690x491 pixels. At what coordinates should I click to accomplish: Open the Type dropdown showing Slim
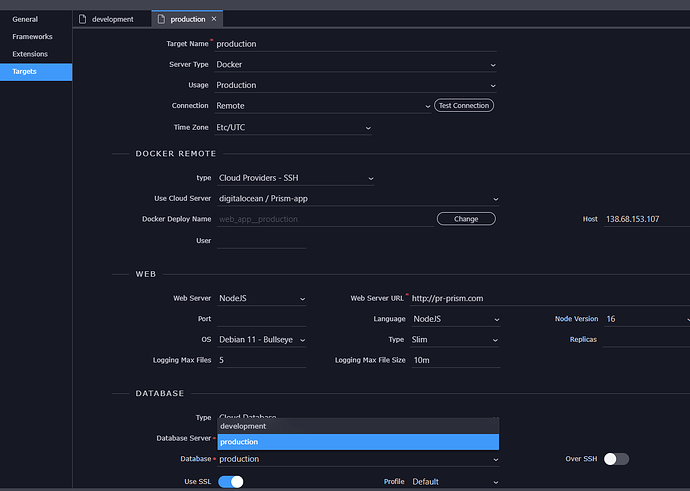tap(455, 340)
